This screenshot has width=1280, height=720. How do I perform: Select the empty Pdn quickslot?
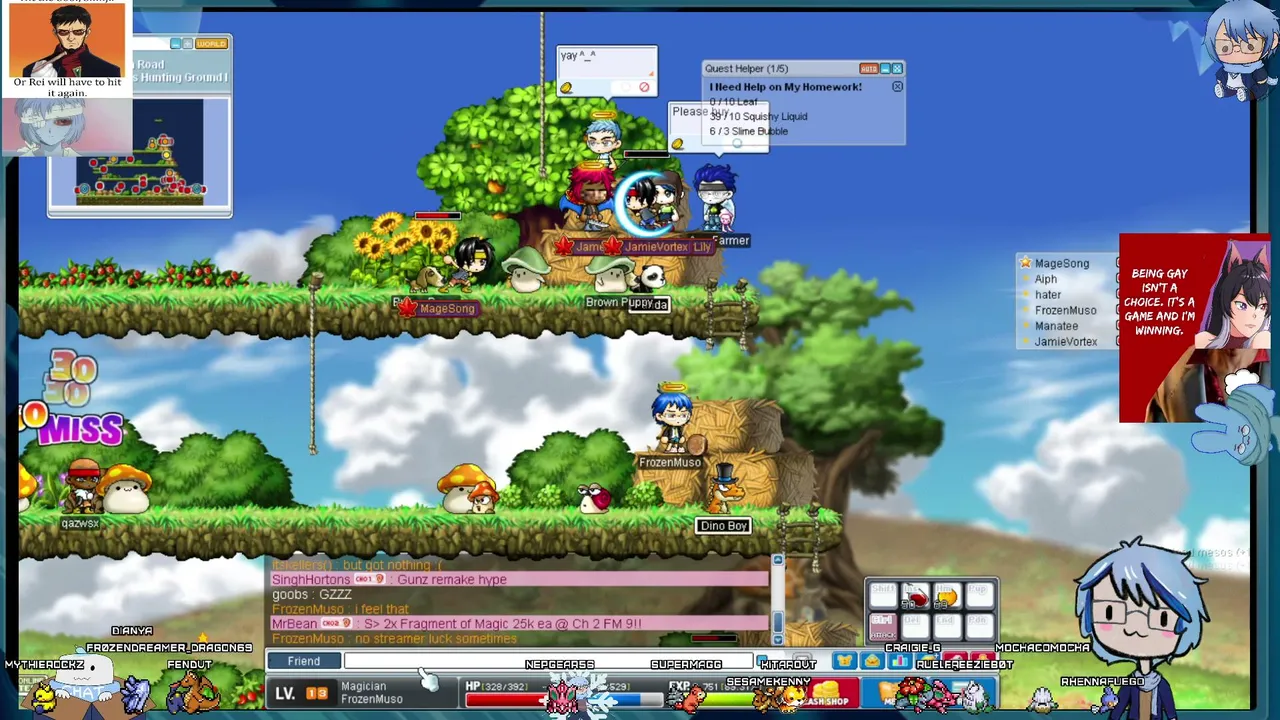978,626
